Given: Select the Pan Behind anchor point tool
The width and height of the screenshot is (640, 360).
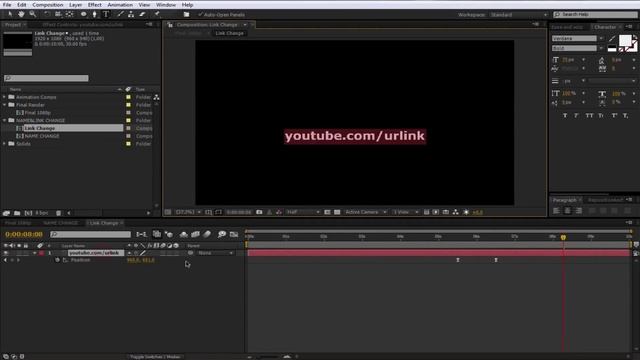Looking at the screenshot, I should (x=70, y=14).
